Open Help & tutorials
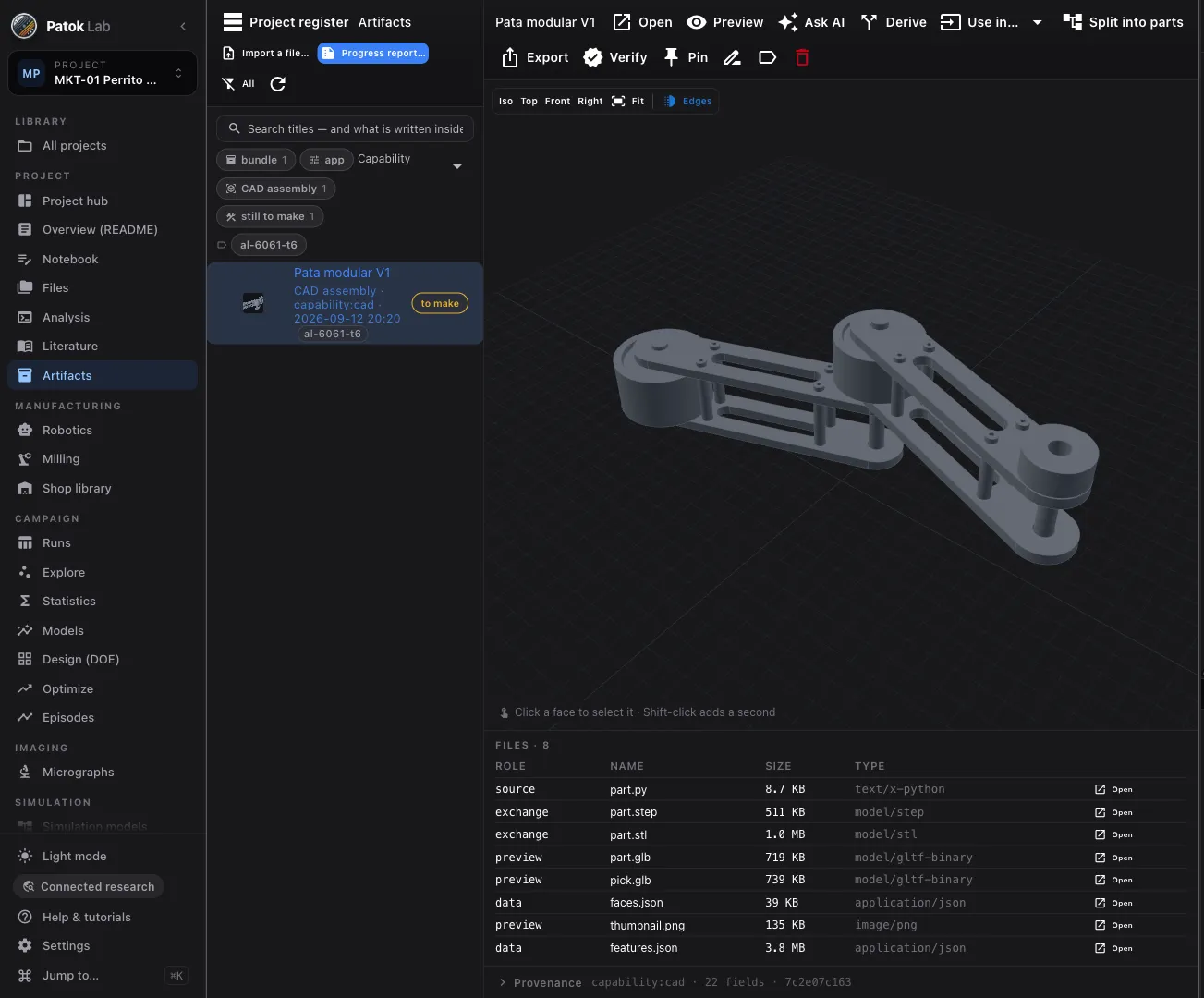The width and height of the screenshot is (1204, 998). point(103,918)
